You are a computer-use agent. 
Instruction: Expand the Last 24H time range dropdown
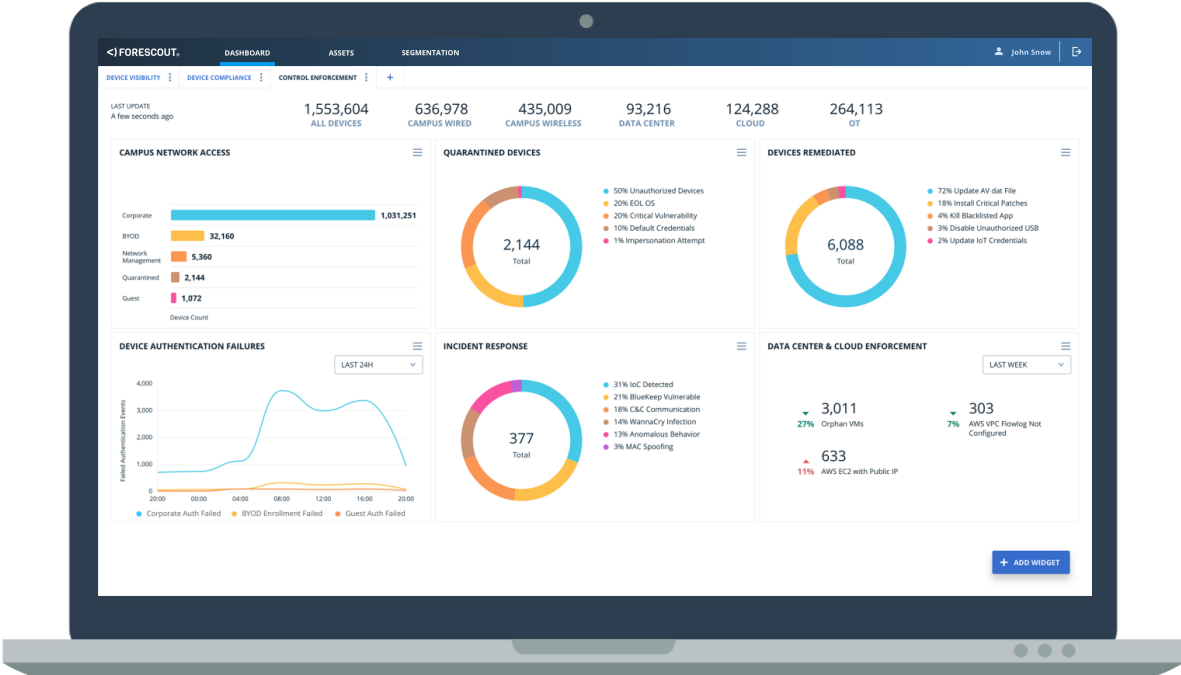pyautogui.click(x=378, y=365)
